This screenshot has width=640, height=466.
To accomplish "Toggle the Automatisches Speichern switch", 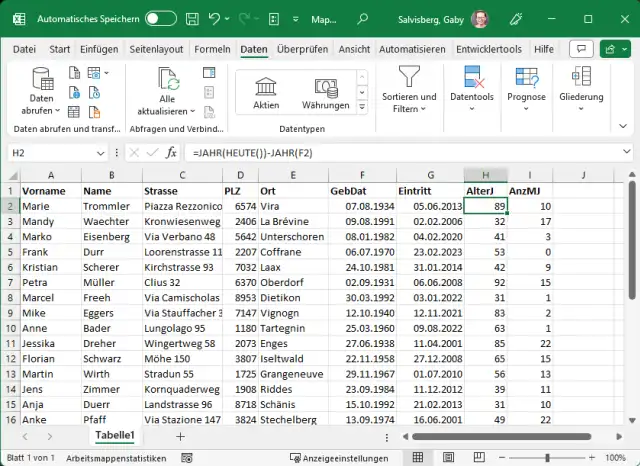I will [x=161, y=18].
